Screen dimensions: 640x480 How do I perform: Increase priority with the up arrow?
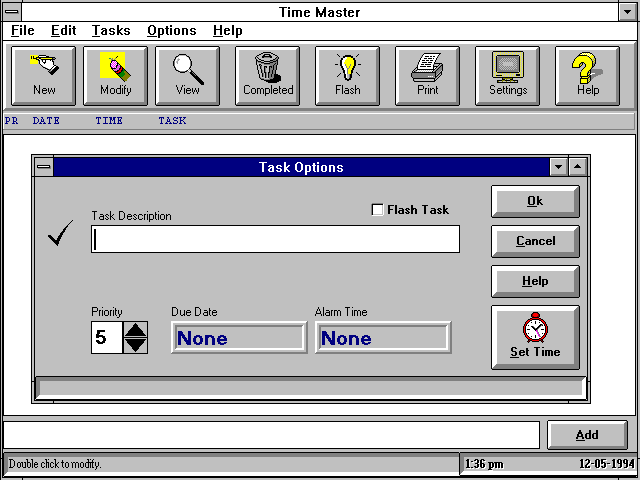tap(135, 330)
